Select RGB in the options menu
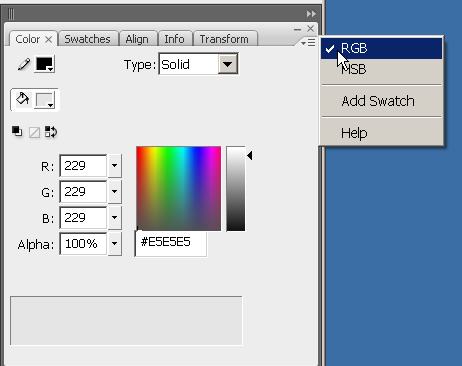462x366 pixels. (381, 49)
